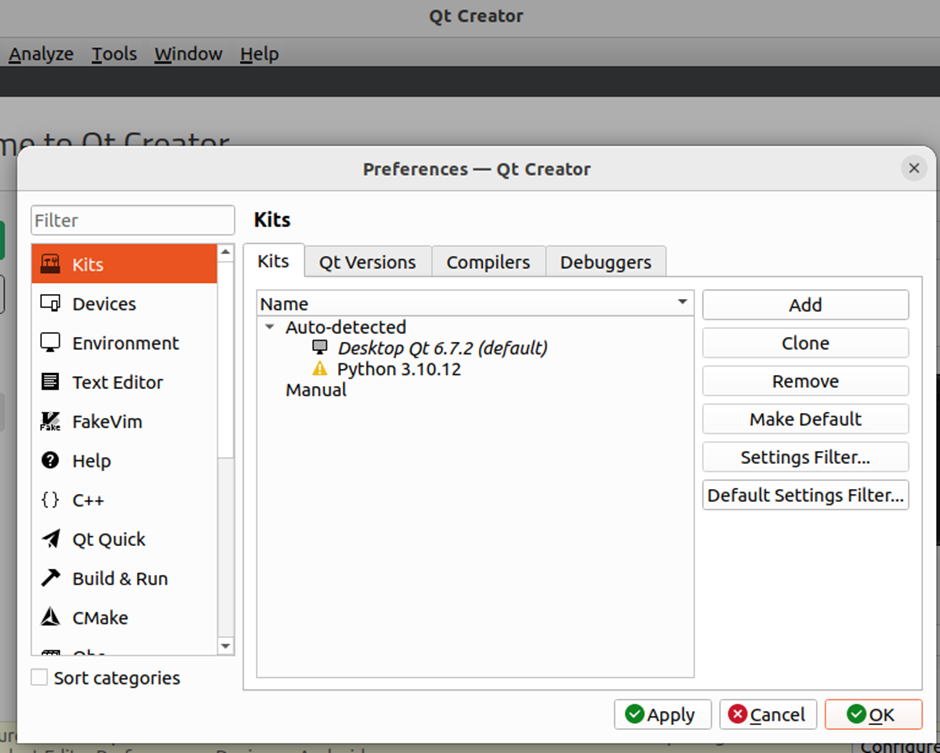Viewport: 940px width, 753px height.
Task: Collapse the Auto-detected tree group
Action: pos(270,327)
